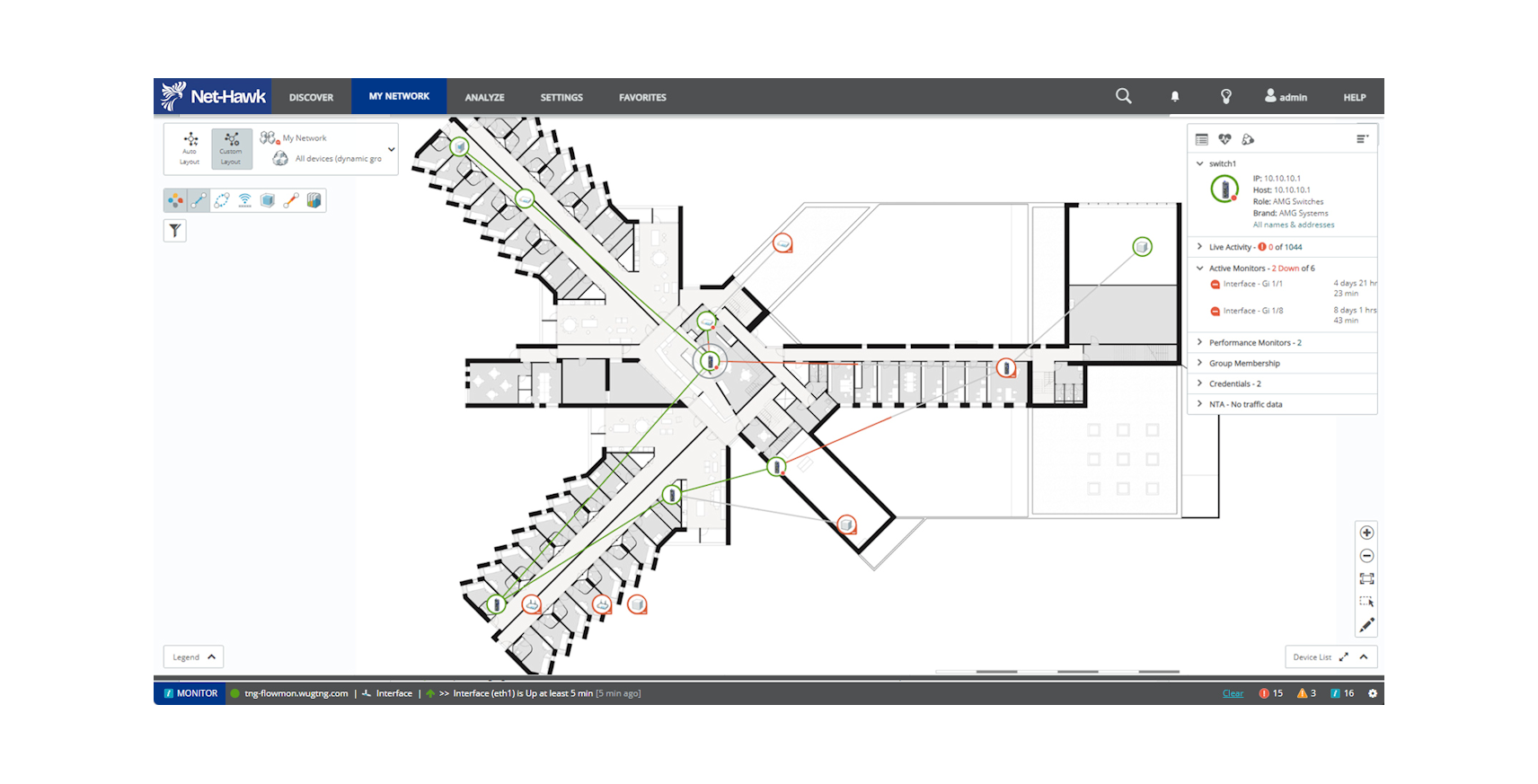Enter map edit mode with pencil
This screenshot has width=1538, height=784.
tap(1366, 625)
